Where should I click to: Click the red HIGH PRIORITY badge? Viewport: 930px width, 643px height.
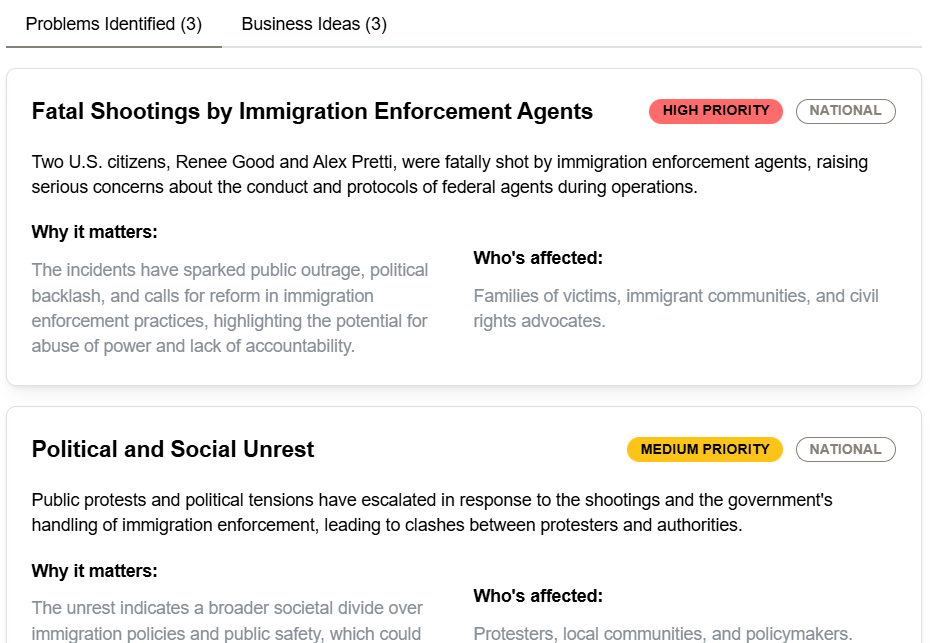(716, 111)
